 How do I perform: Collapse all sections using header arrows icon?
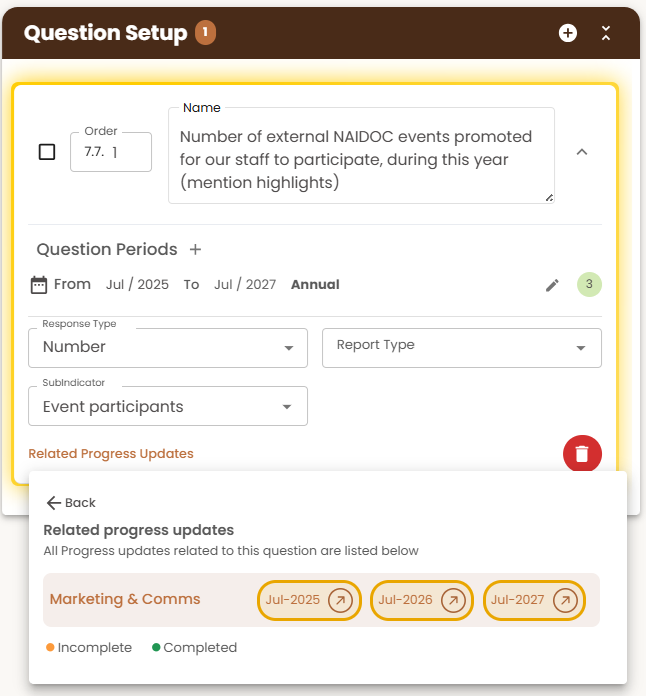(x=606, y=33)
